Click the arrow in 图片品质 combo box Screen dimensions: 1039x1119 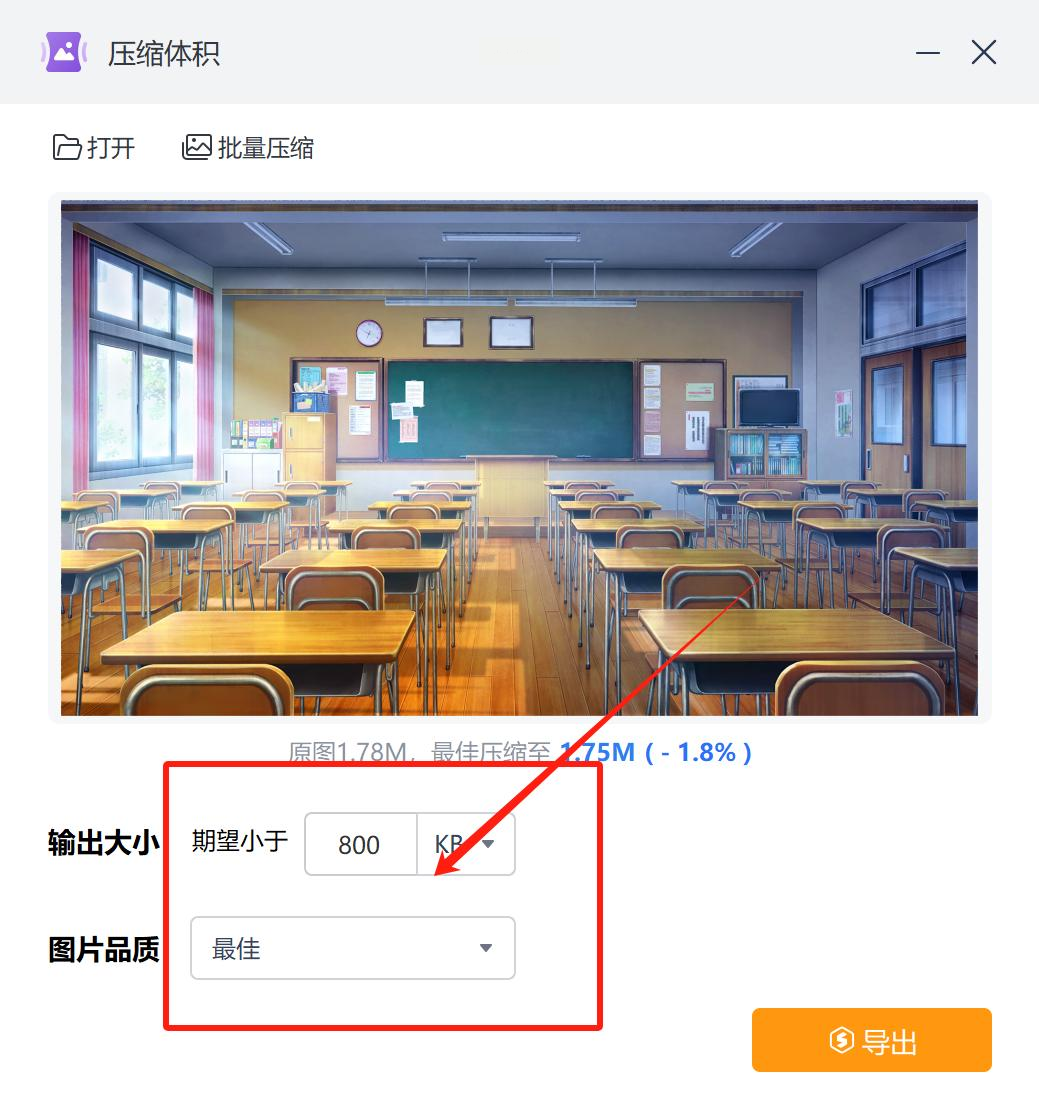pyautogui.click(x=486, y=948)
